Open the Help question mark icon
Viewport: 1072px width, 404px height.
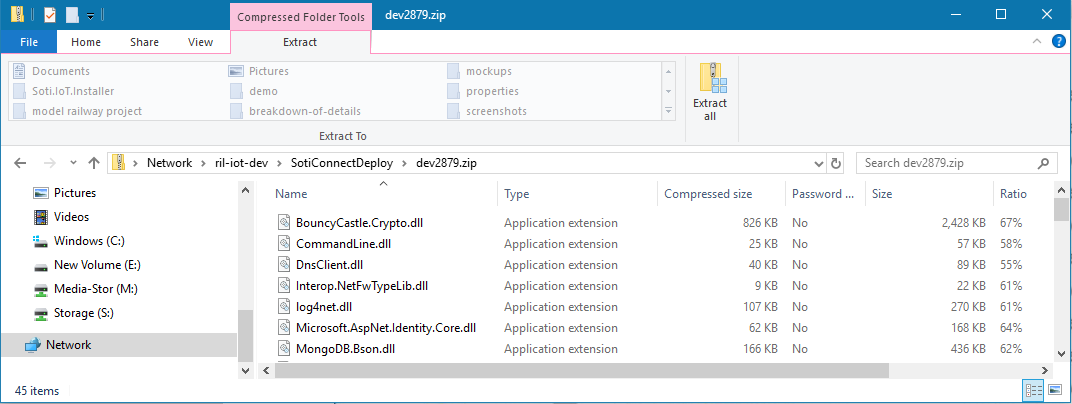tap(1058, 42)
